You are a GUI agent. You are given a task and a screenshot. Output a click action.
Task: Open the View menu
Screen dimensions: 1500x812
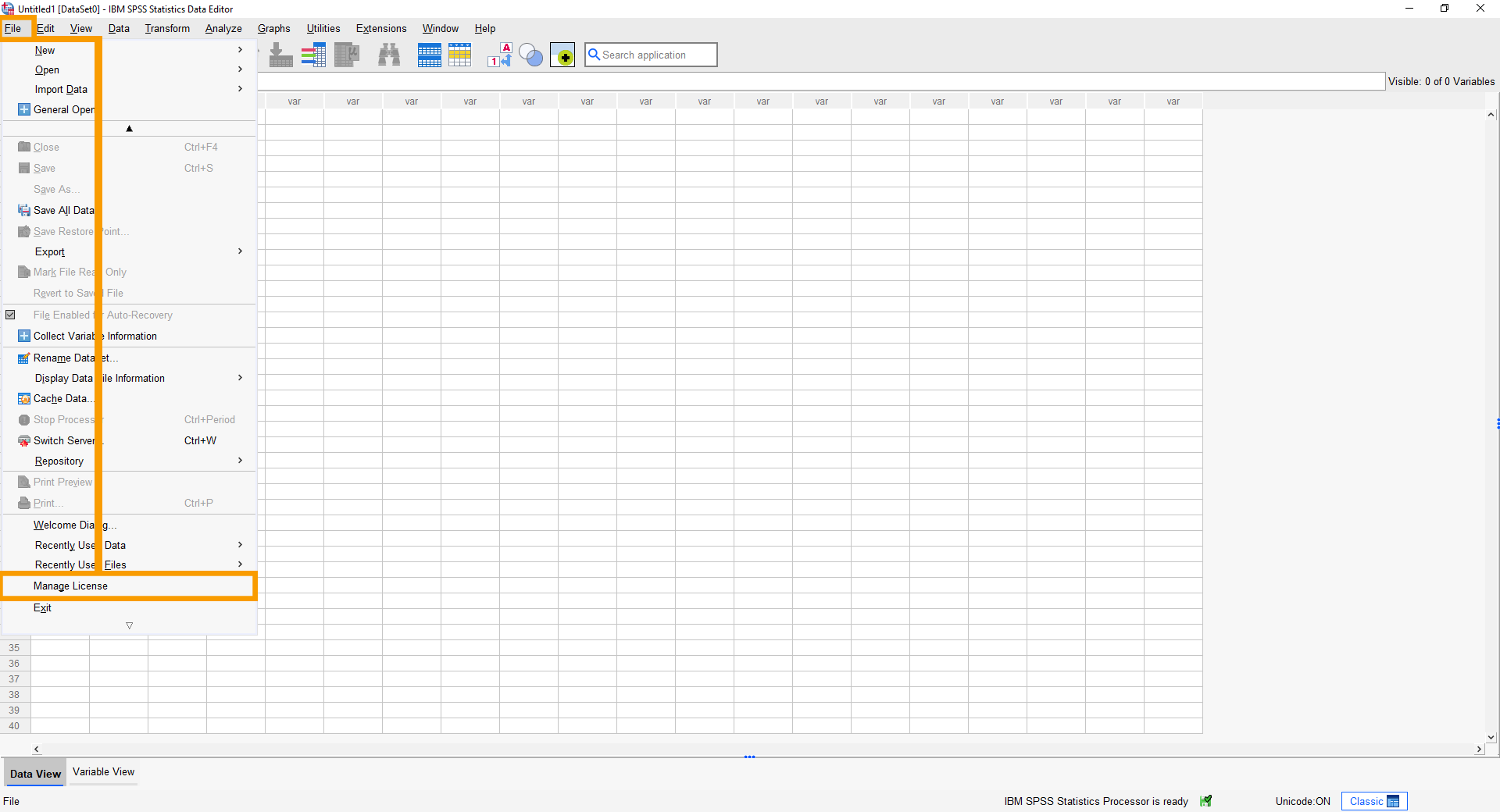point(81,28)
